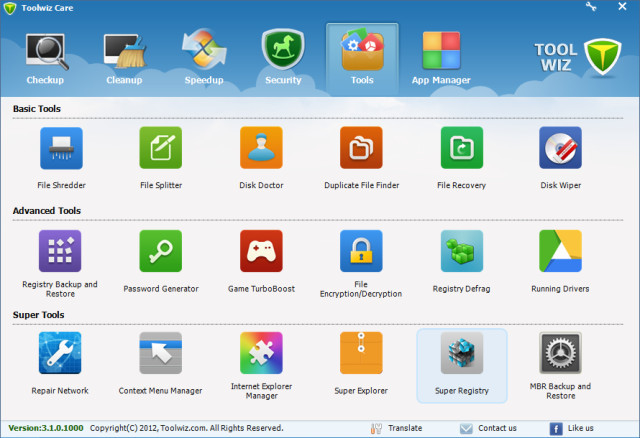Select the Security tab
Screen dimensions: 640x438
[x=283, y=59]
